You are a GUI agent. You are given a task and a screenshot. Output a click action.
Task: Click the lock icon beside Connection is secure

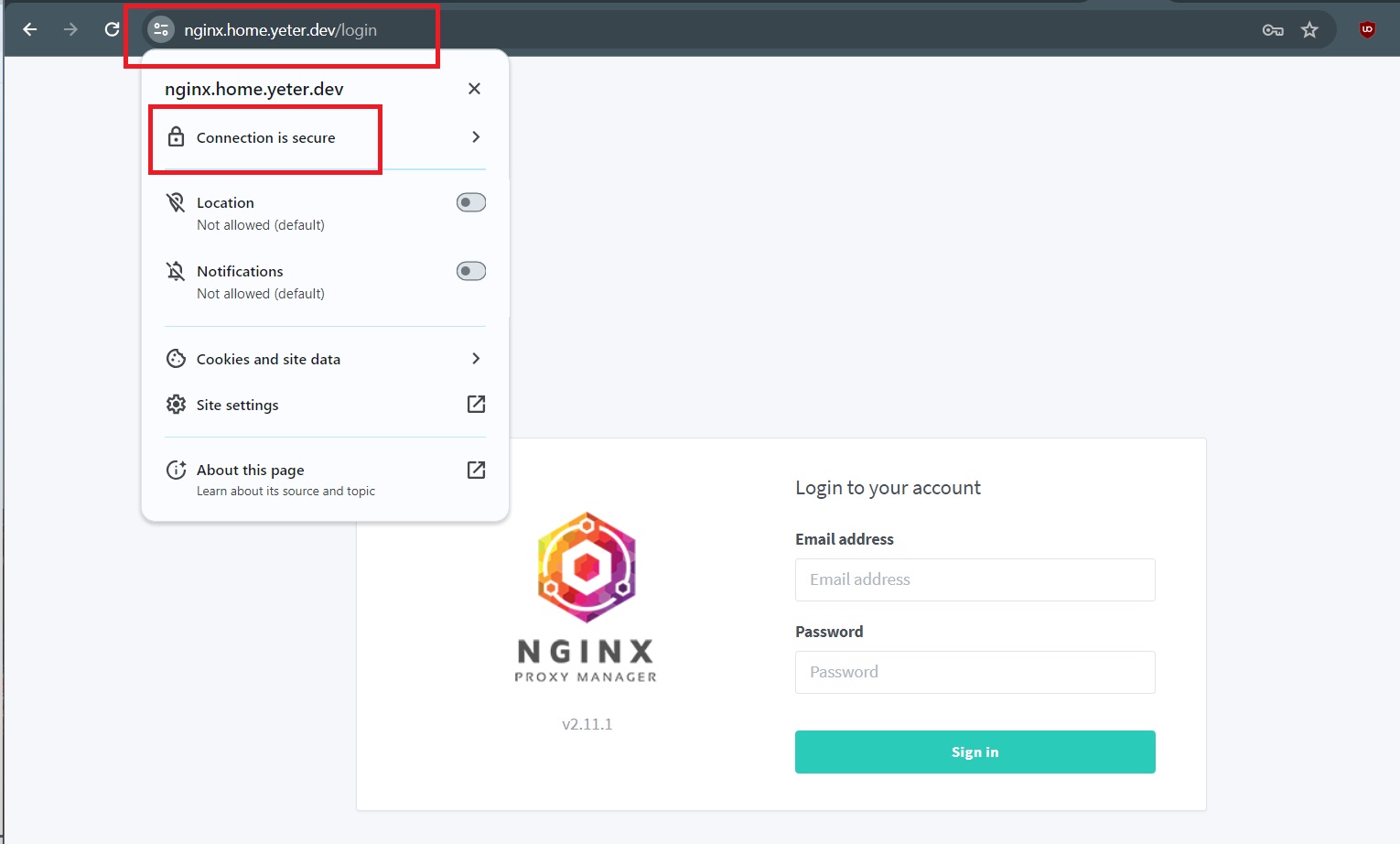[x=176, y=137]
